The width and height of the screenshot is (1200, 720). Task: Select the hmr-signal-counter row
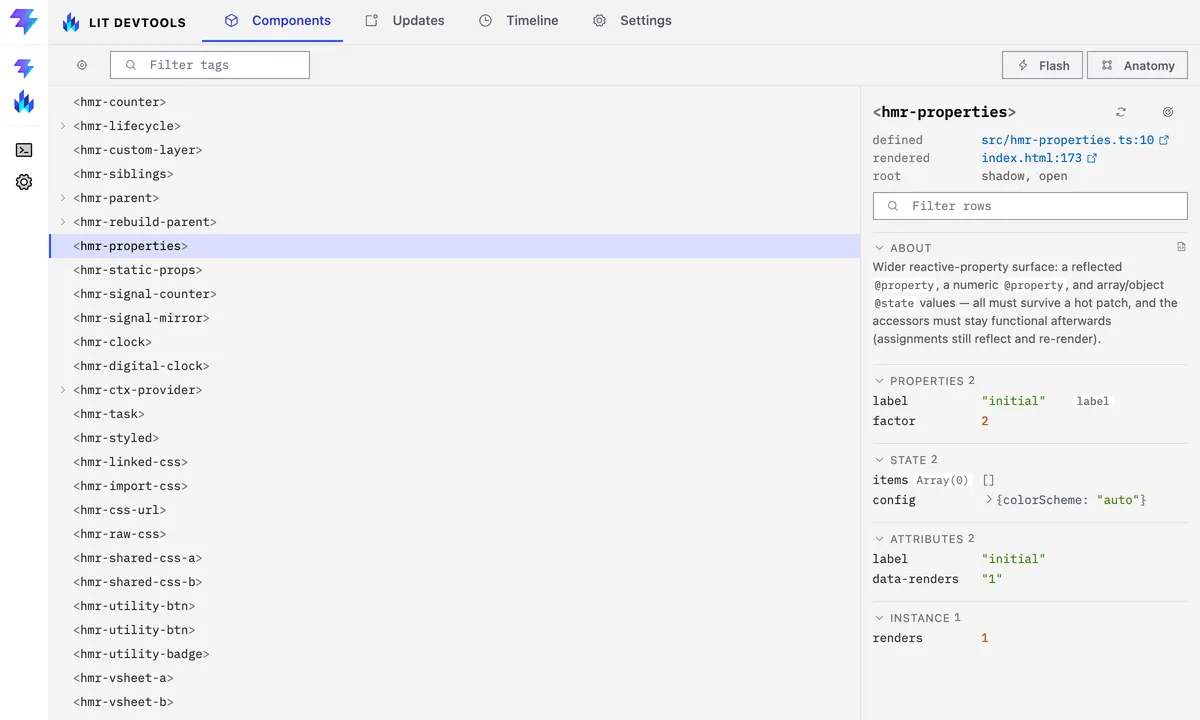tap(455, 294)
